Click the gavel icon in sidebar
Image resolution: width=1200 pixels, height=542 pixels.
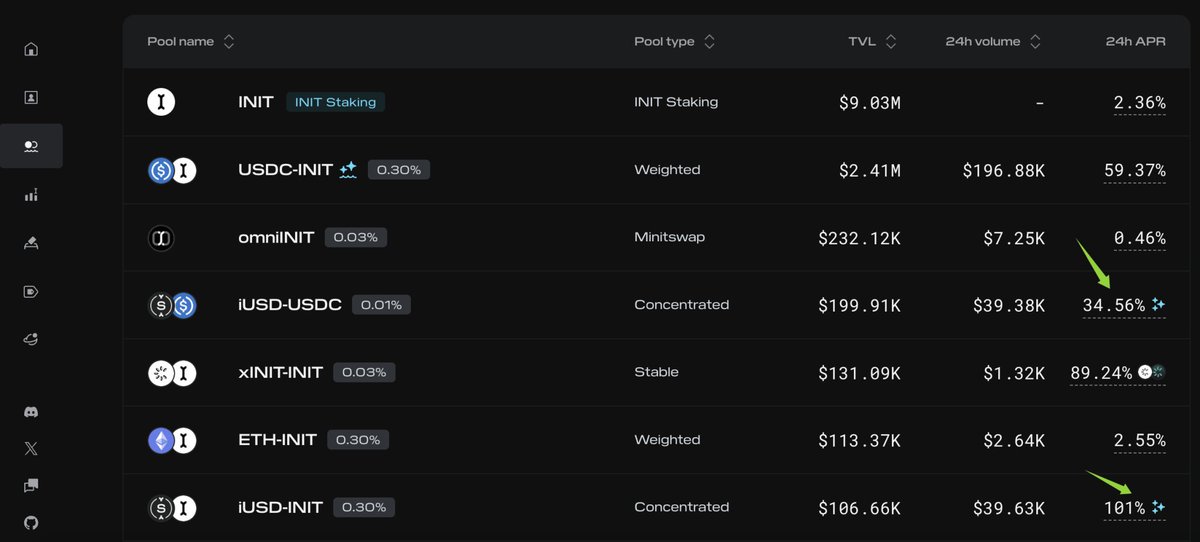(x=31, y=243)
